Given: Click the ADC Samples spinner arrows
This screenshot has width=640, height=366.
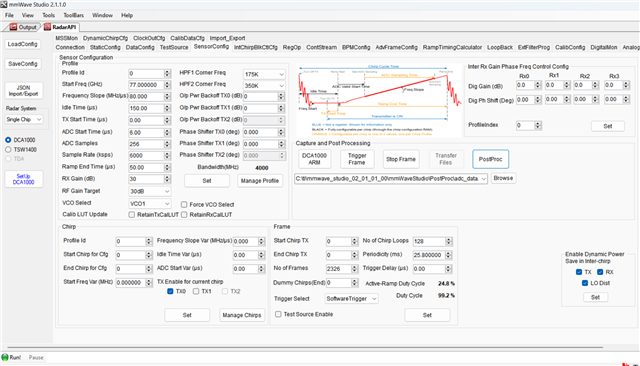Looking at the screenshot, I should pyautogui.click(x=167, y=144).
